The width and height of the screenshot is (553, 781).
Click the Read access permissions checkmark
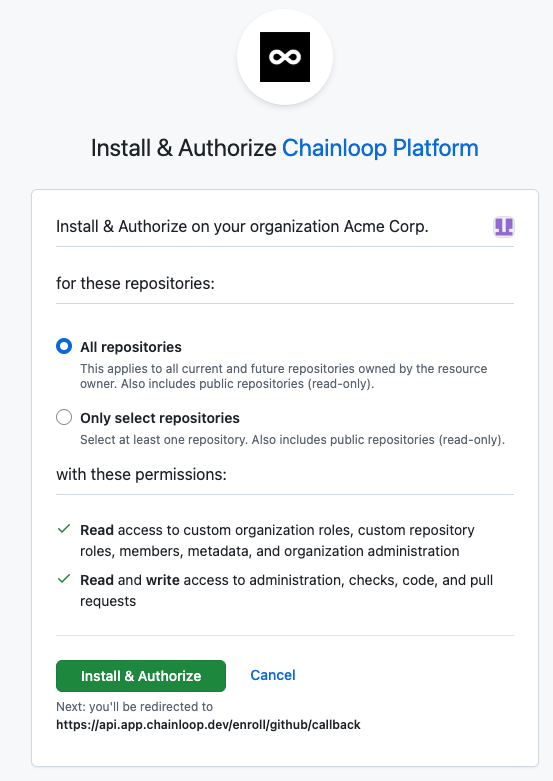[x=64, y=529]
